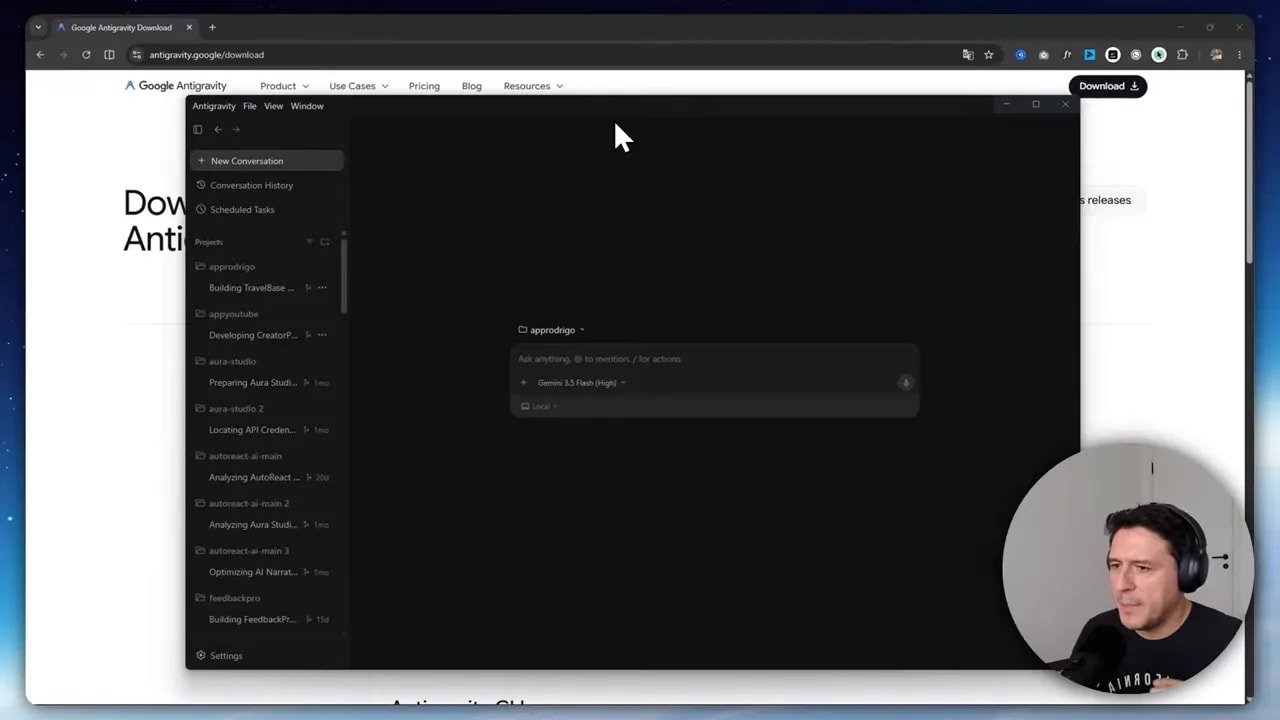The width and height of the screenshot is (1280, 720).
Task: Open a new browser tab
Action: click(212, 27)
